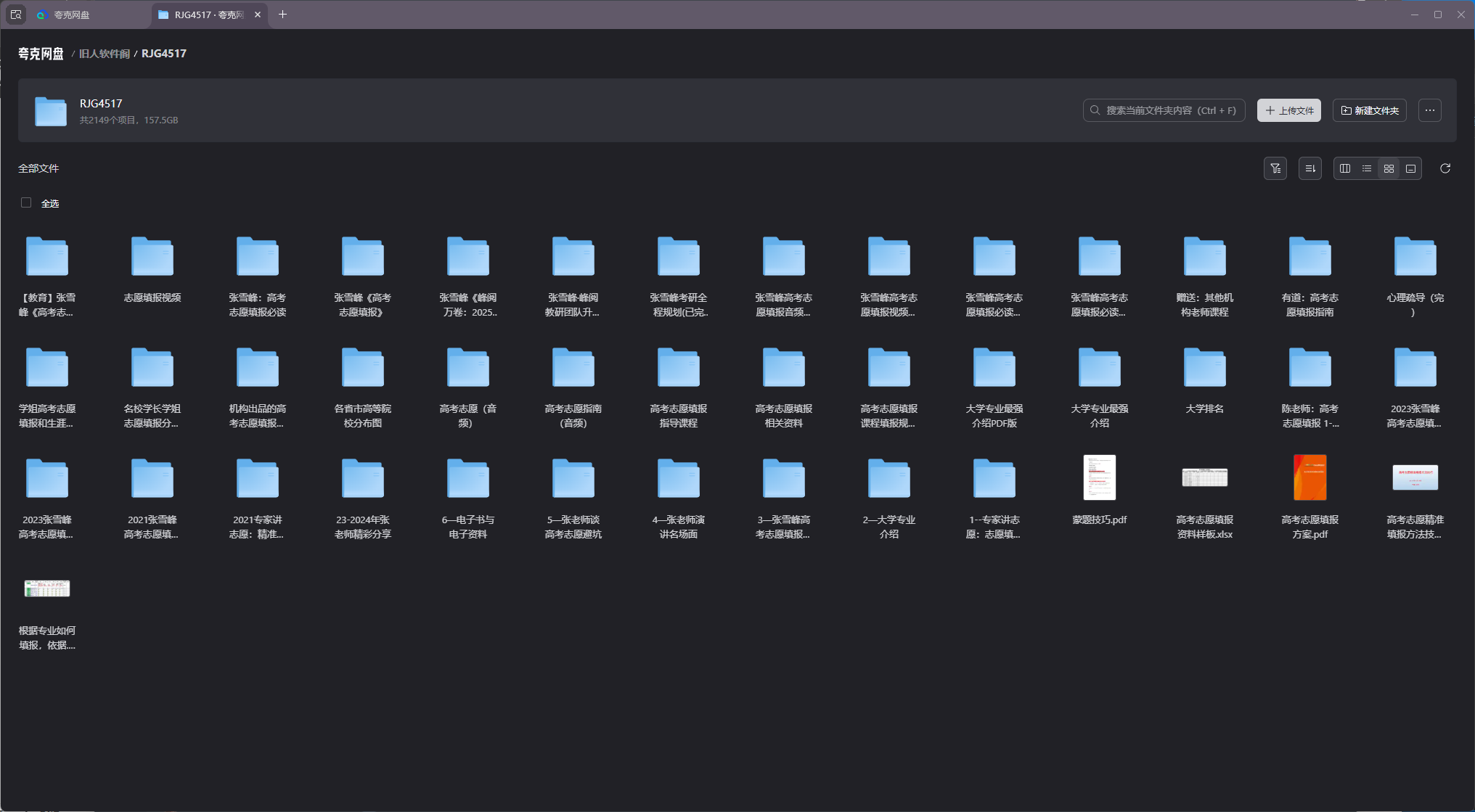Open the 蒙题技巧.pdf file thumbnail
Image resolution: width=1475 pixels, height=812 pixels.
(1099, 477)
